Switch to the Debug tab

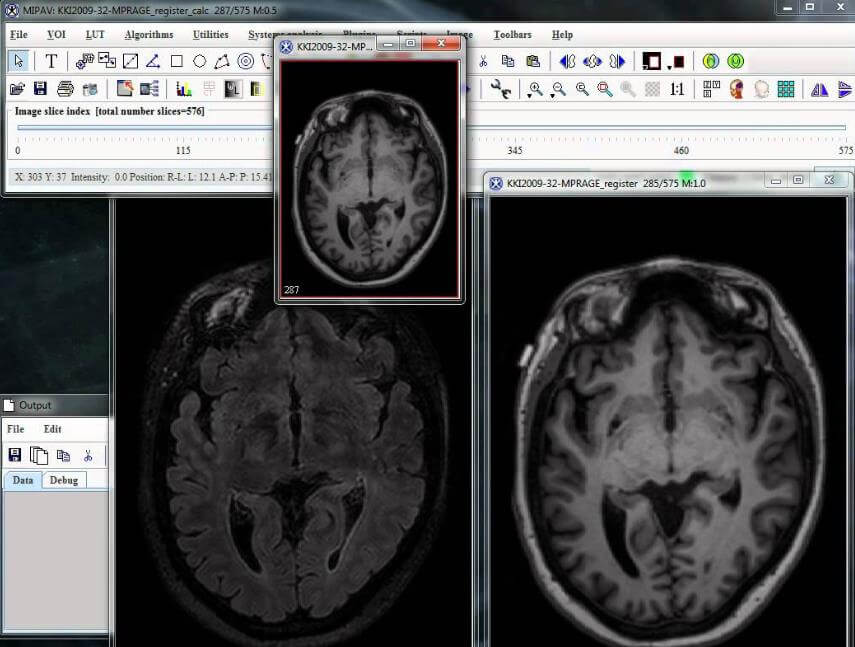pos(64,480)
